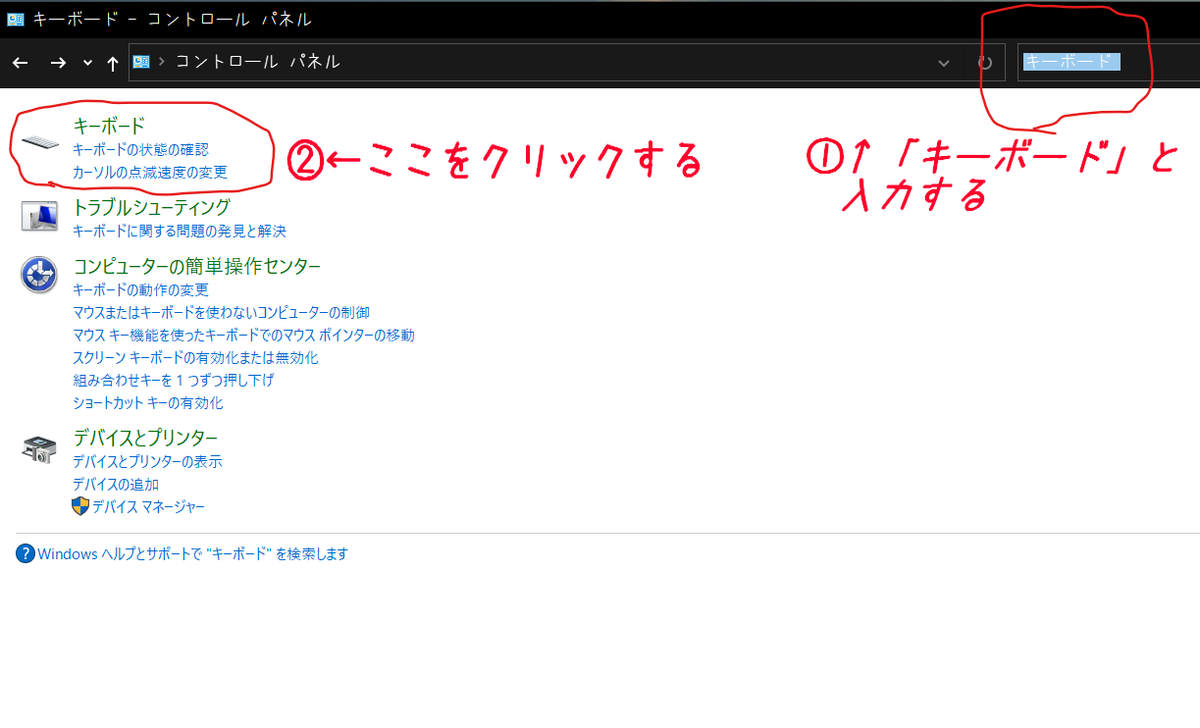Click the Ease of Access Center clock icon

point(38,272)
